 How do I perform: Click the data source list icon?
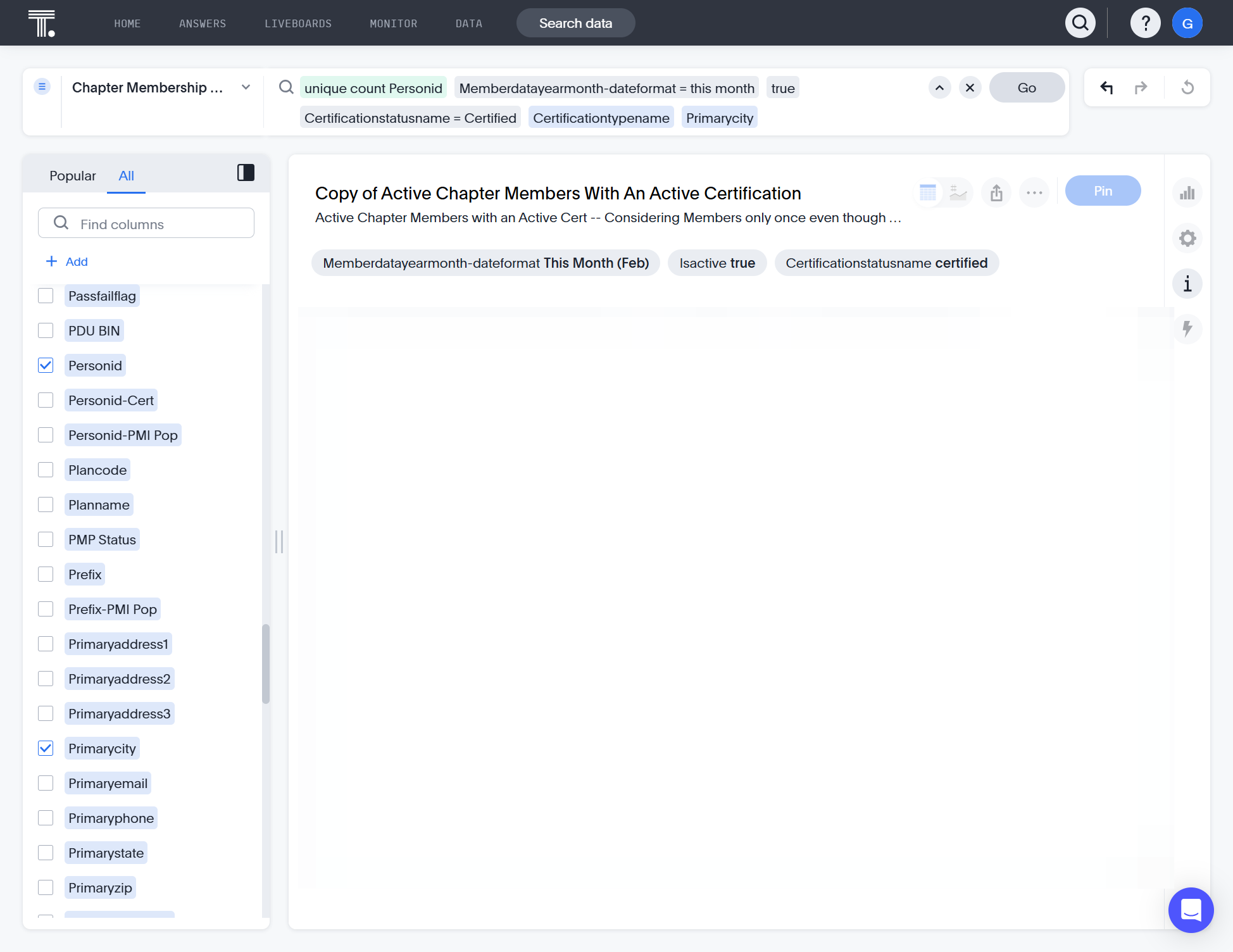pyautogui.click(x=42, y=87)
